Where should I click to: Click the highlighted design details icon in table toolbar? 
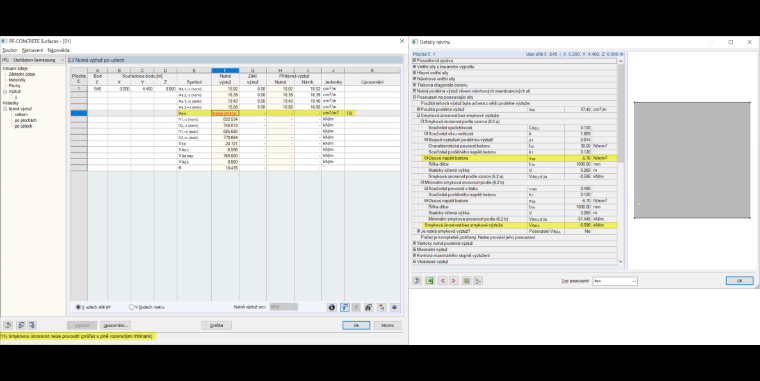coord(344,307)
